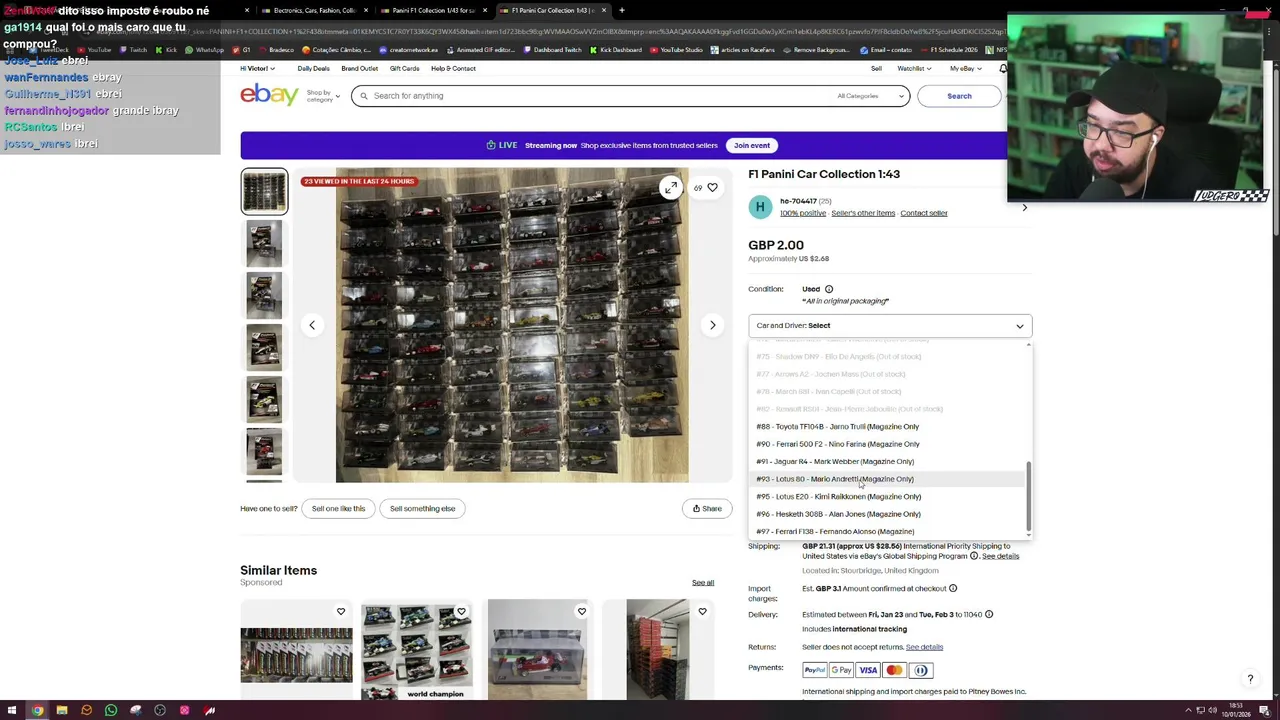Expand the main image to full view
1280x720 pixels.
pyautogui.click(x=671, y=187)
